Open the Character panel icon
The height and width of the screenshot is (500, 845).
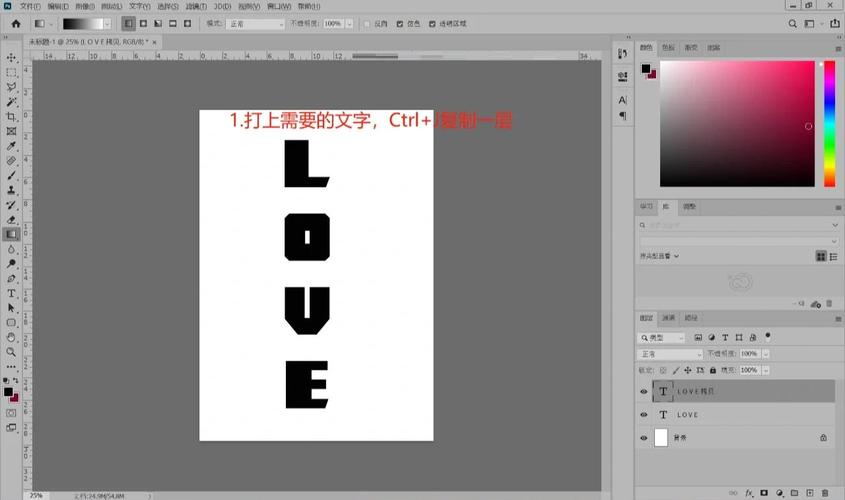[622, 100]
